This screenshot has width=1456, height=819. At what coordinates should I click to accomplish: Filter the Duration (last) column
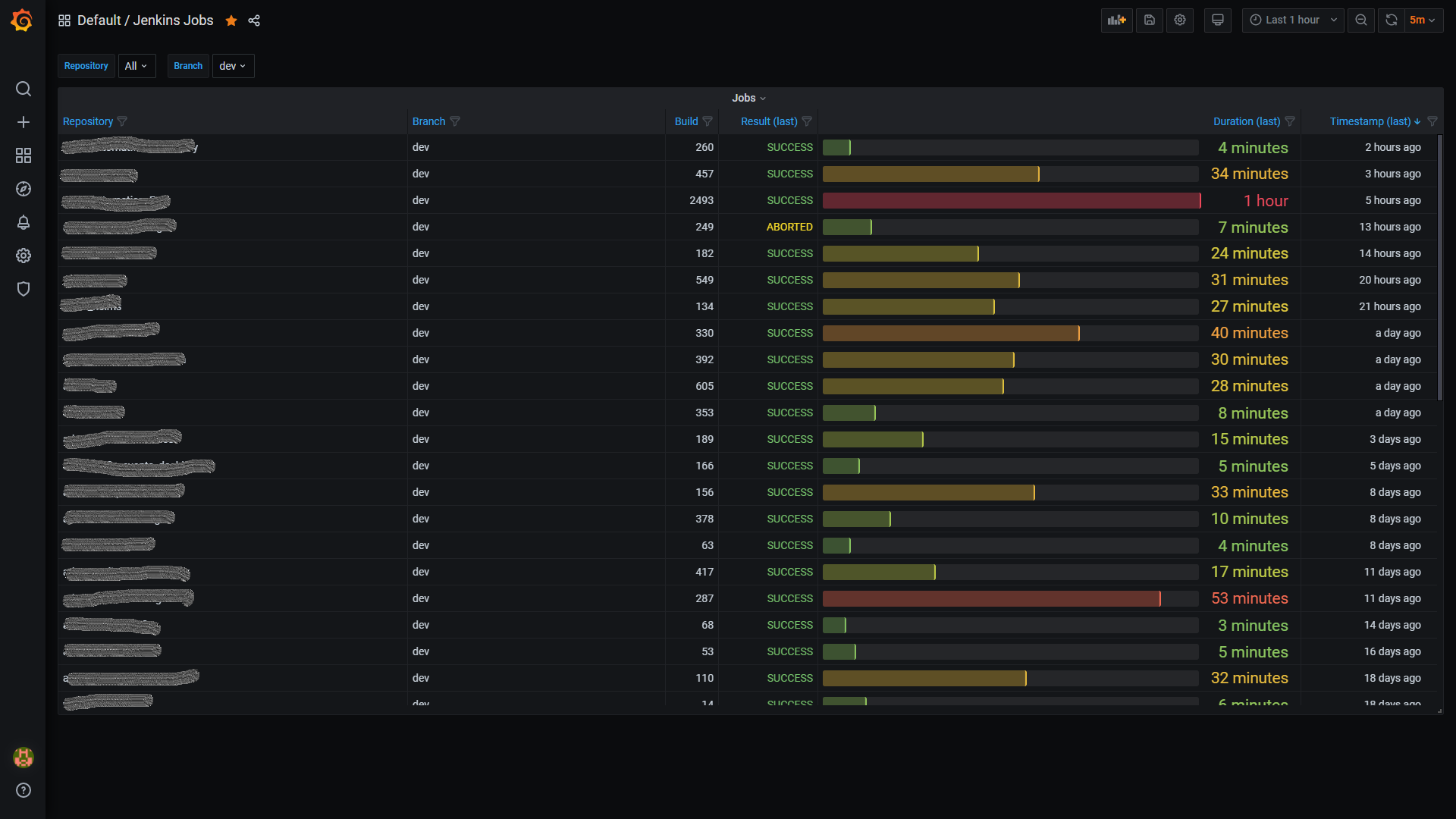[x=1290, y=121]
